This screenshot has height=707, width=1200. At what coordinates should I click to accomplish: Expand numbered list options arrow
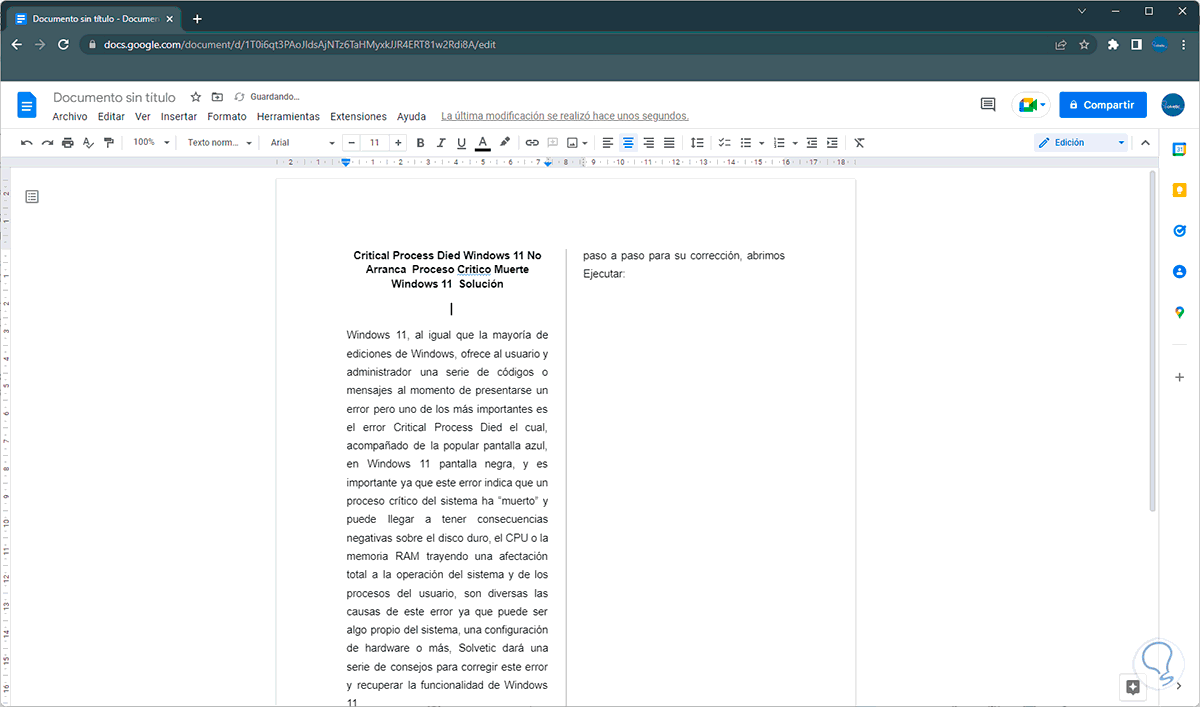tap(795, 143)
